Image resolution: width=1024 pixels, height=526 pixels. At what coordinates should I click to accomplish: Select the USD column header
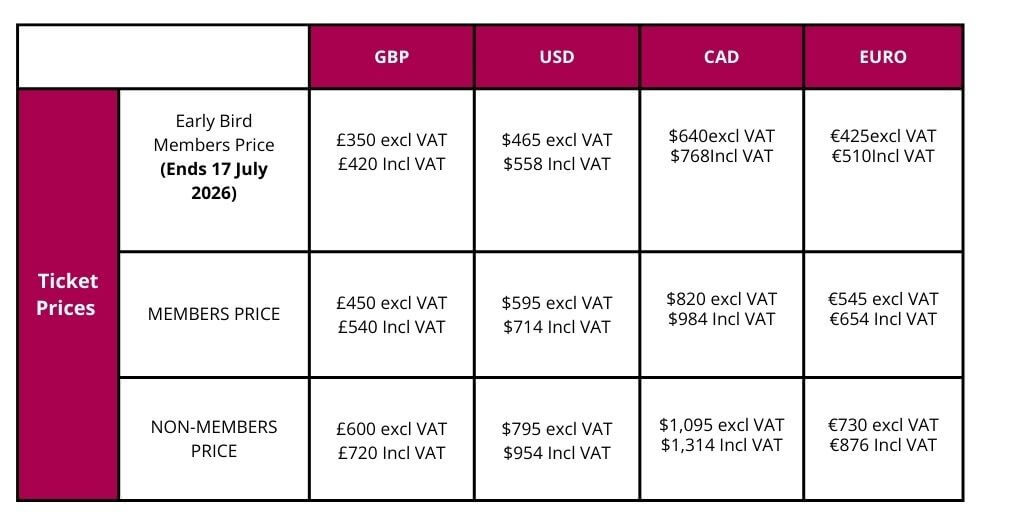(556, 57)
